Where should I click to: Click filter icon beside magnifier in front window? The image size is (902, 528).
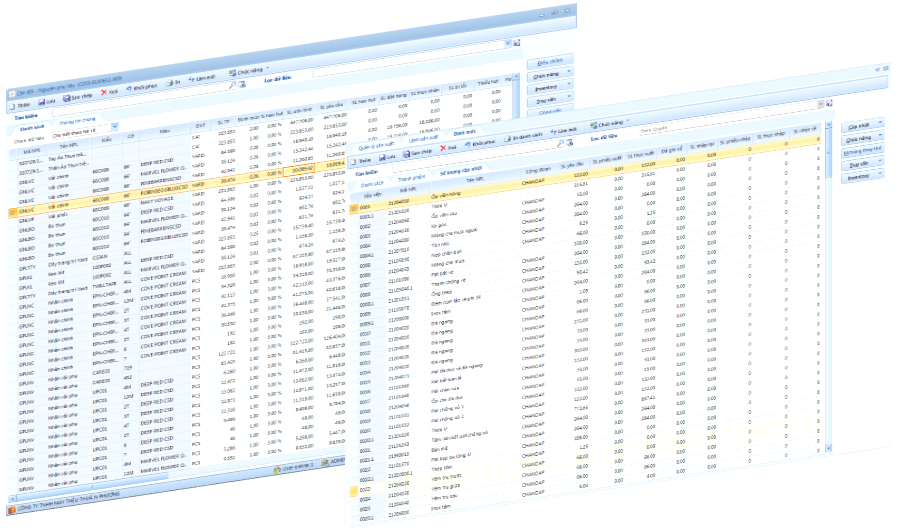[570, 143]
